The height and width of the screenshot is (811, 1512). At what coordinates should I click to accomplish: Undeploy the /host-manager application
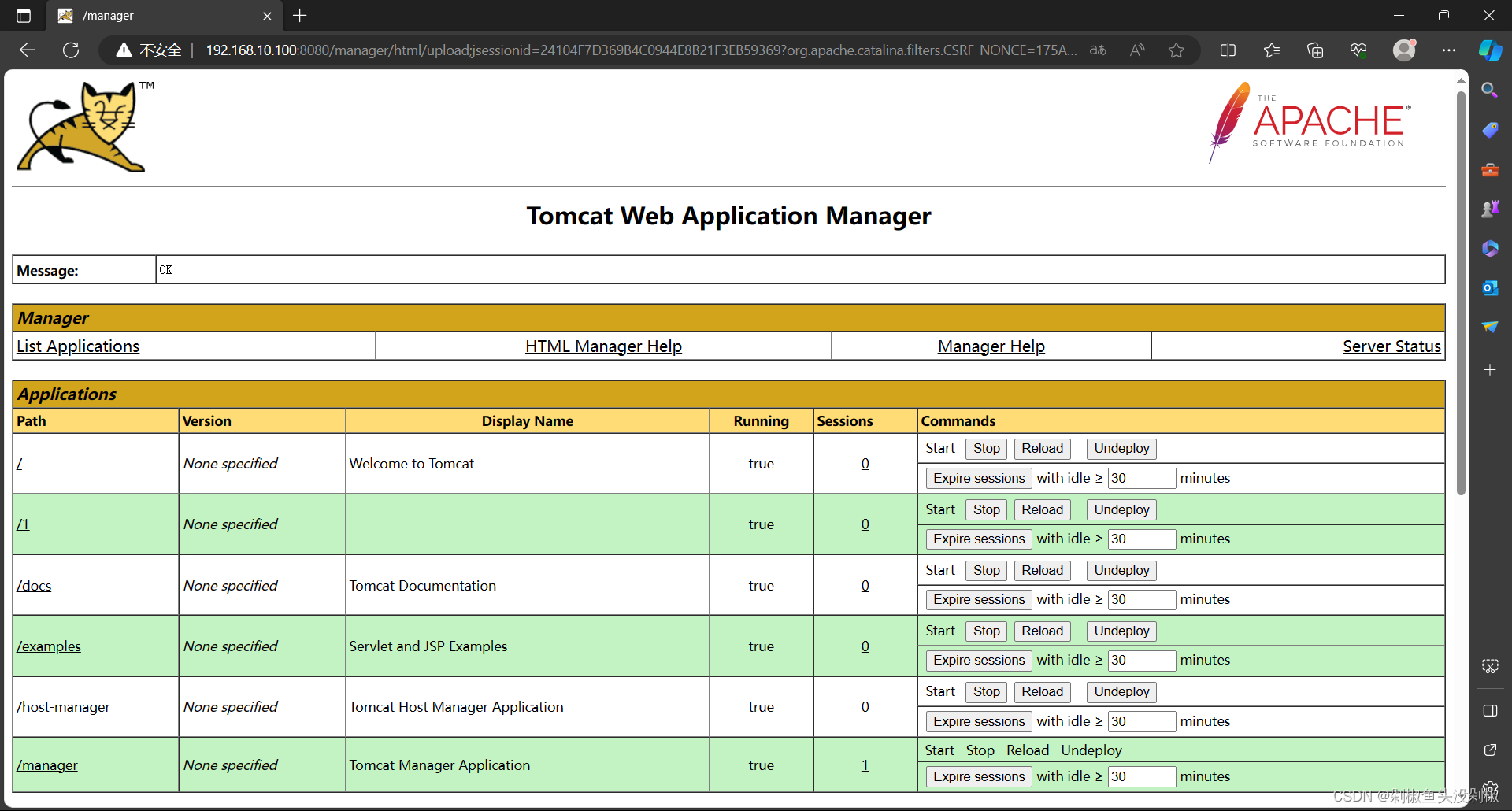tap(1121, 692)
